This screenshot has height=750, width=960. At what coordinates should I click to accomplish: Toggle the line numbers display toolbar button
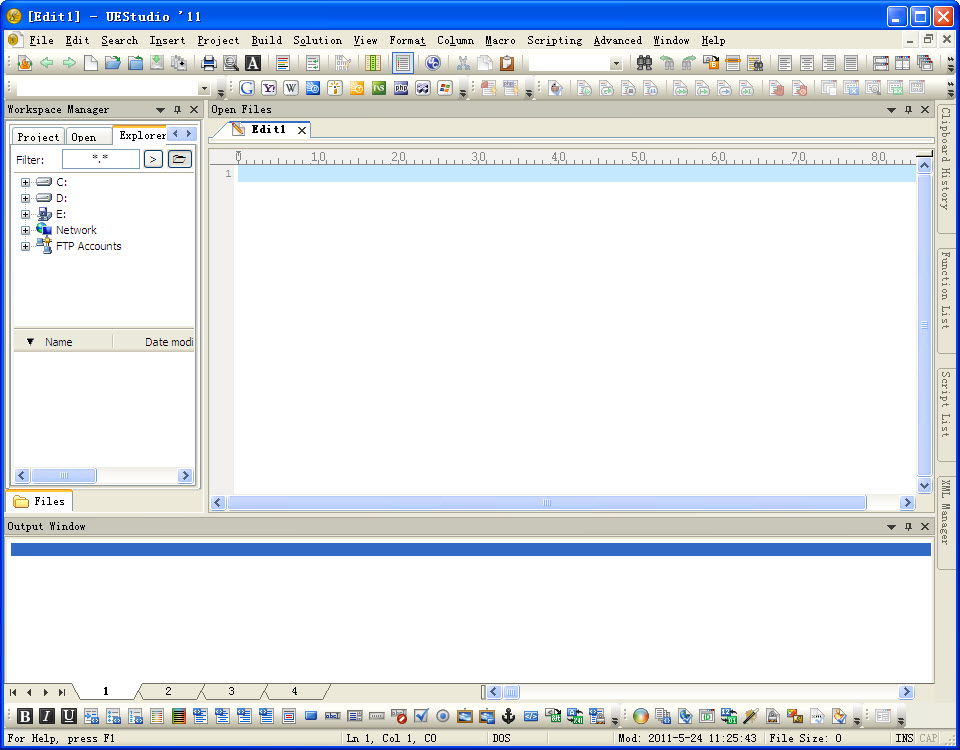402,63
